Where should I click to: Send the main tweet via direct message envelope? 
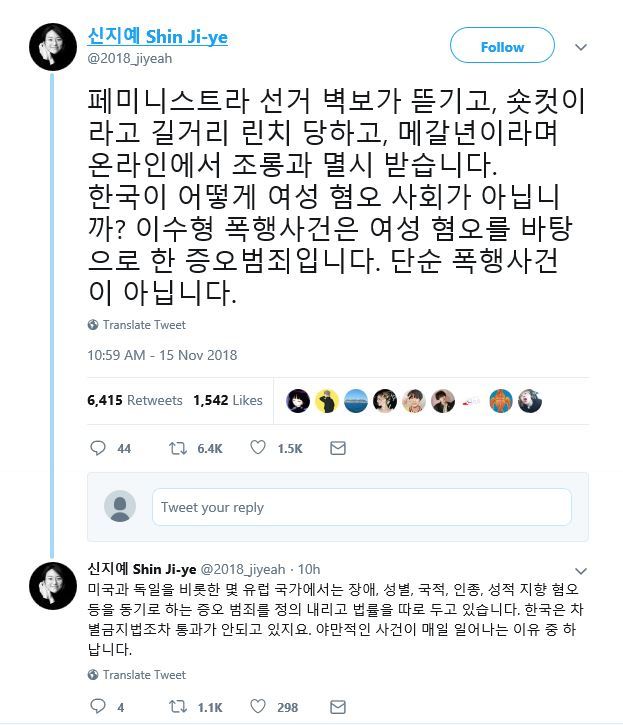coord(337,448)
